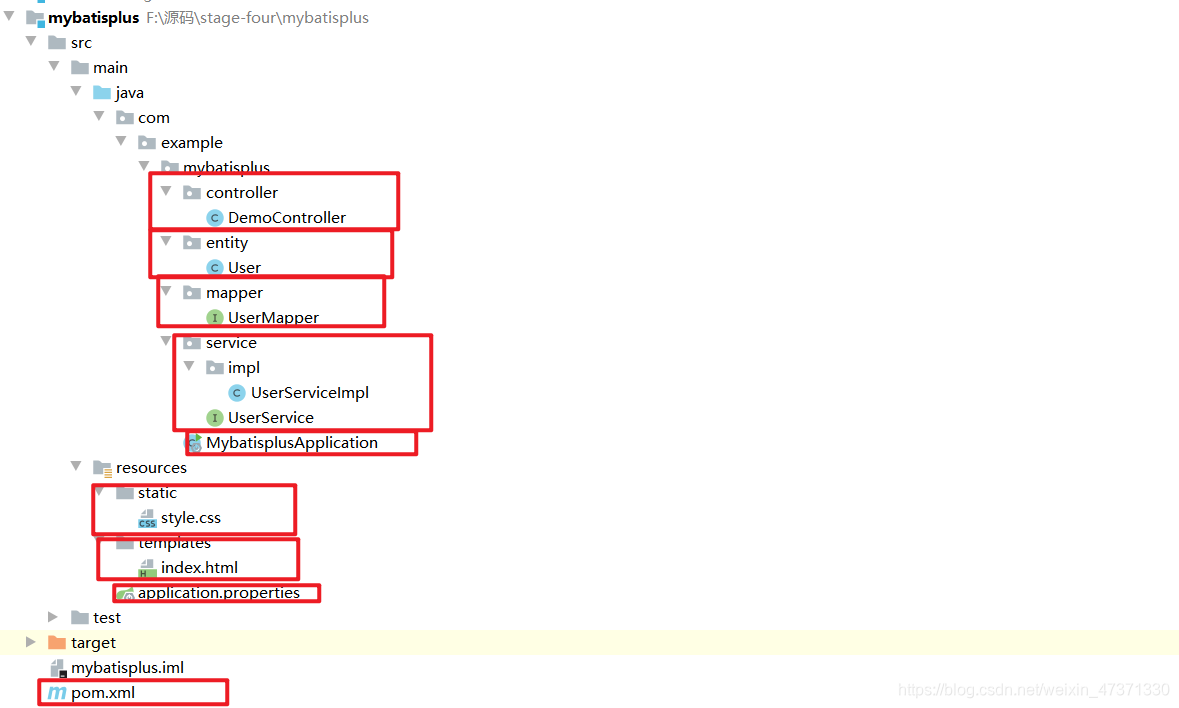The height and width of the screenshot is (708, 1179).
Task: Select the UserService interface name
Action: point(271,417)
